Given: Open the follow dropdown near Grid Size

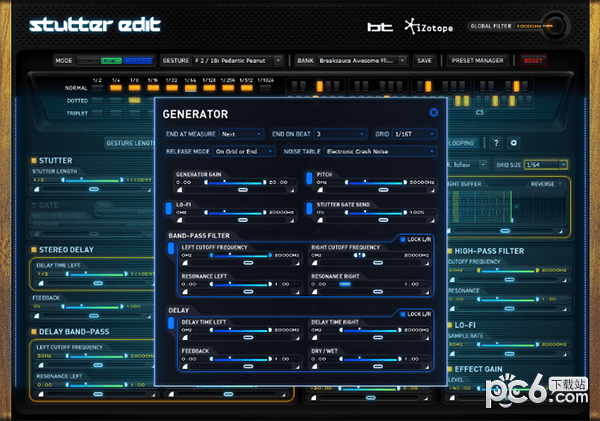Looking at the screenshot, I should (x=483, y=165).
